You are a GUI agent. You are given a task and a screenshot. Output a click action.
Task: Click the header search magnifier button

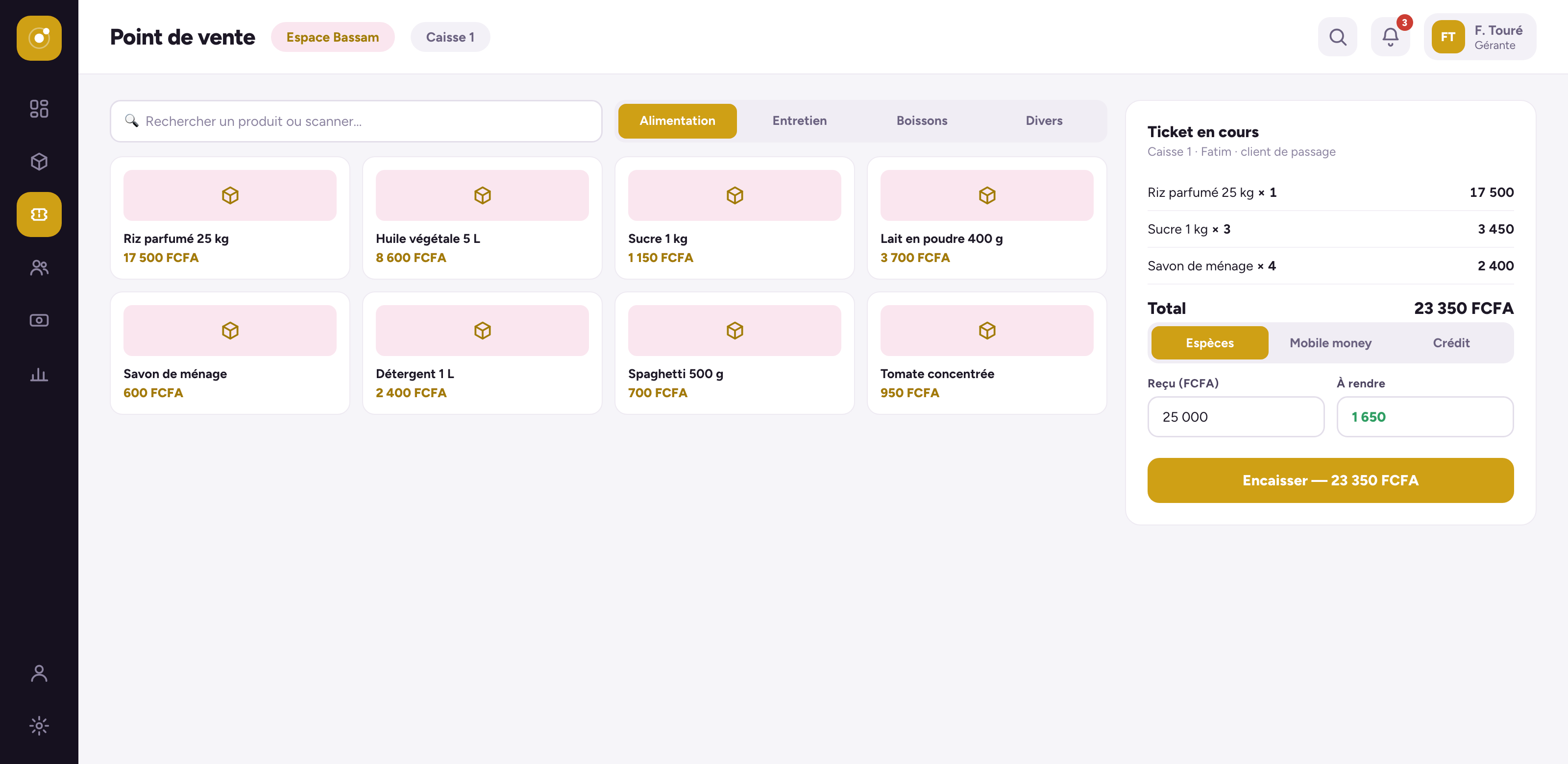pyautogui.click(x=1337, y=37)
